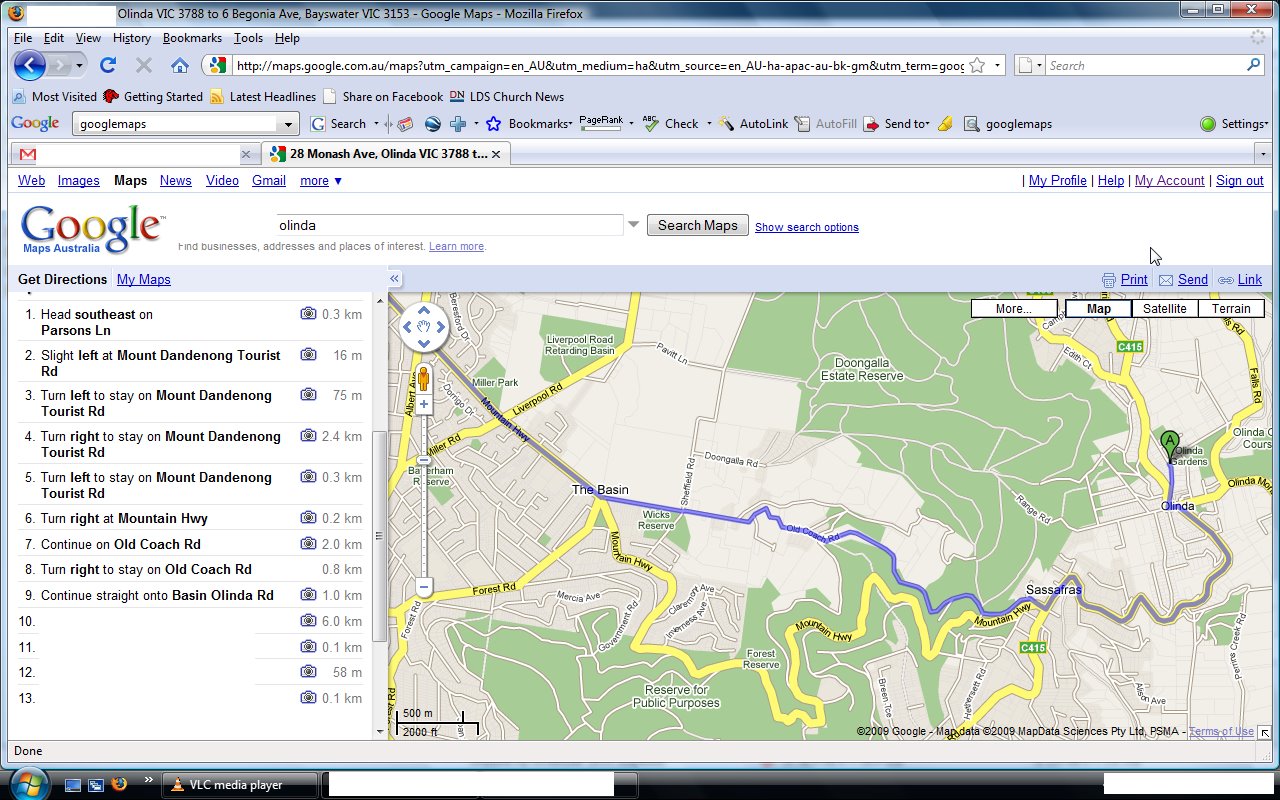Click the zoom in plus on map
The image size is (1280, 800).
point(424,405)
